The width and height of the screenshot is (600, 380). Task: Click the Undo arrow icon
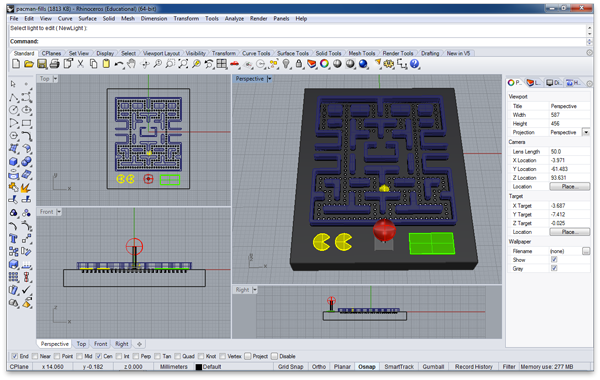click(x=119, y=64)
